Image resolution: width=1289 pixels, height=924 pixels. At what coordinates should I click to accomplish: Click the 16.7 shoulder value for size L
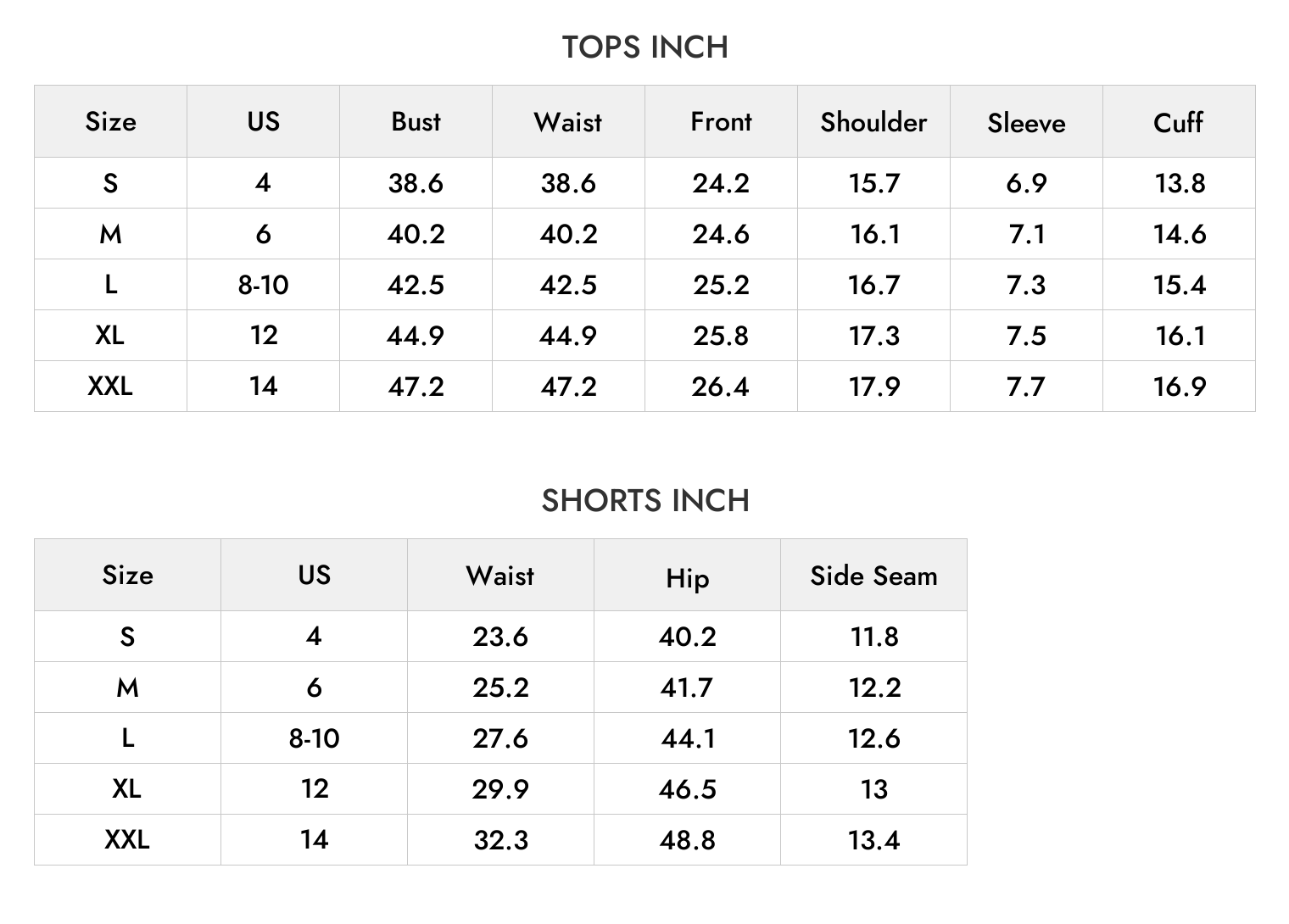873,285
